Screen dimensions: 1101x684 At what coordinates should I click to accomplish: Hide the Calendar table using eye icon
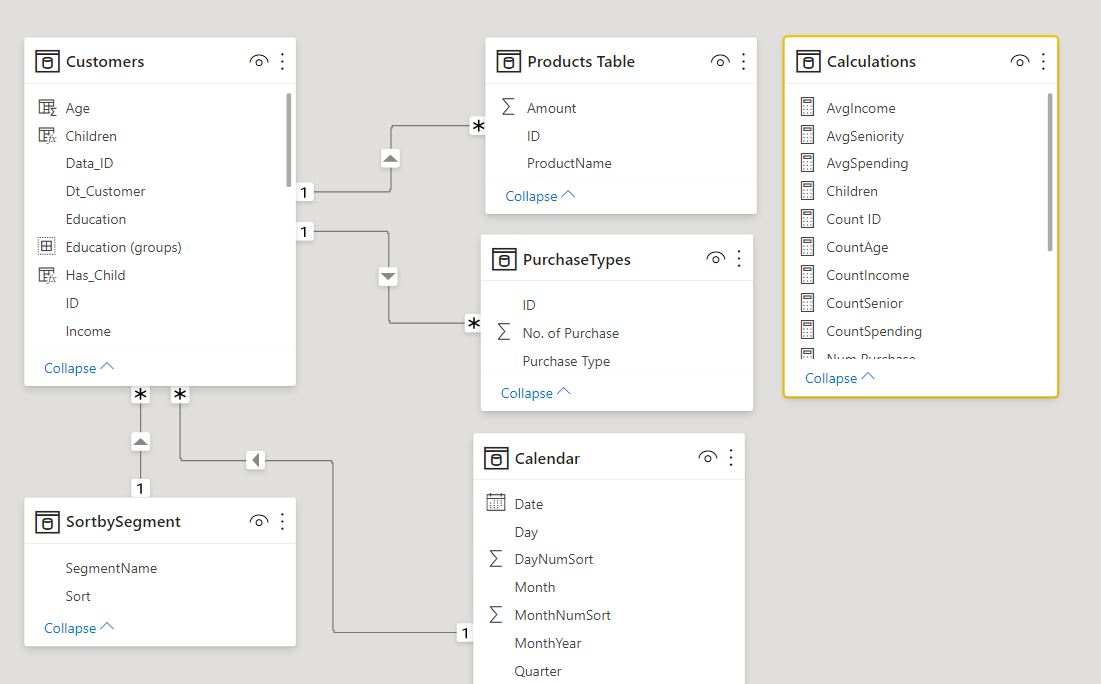click(x=707, y=458)
